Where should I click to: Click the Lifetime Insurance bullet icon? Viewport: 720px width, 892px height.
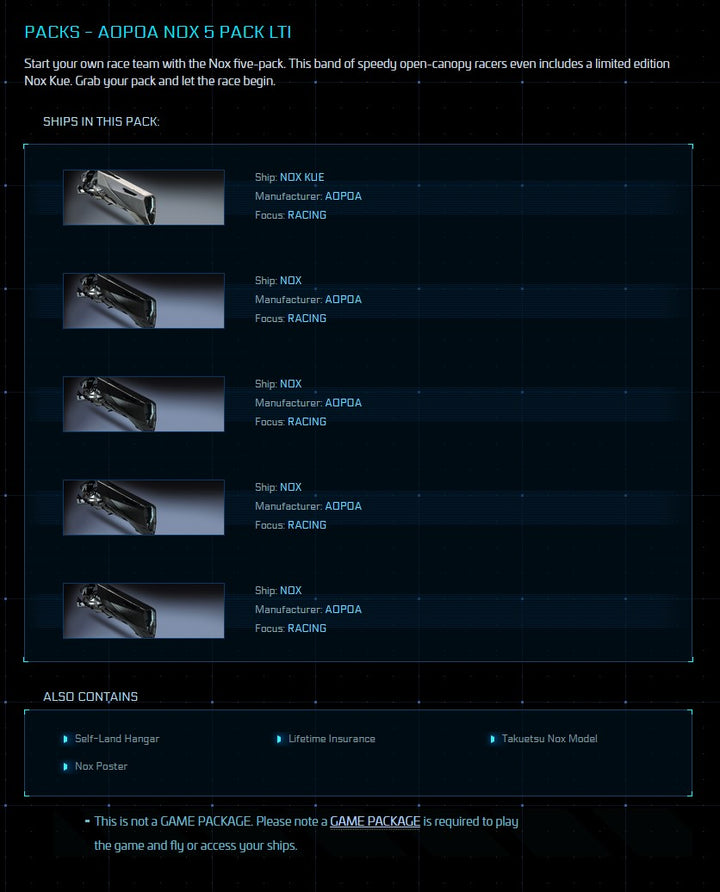pos(279,739)
